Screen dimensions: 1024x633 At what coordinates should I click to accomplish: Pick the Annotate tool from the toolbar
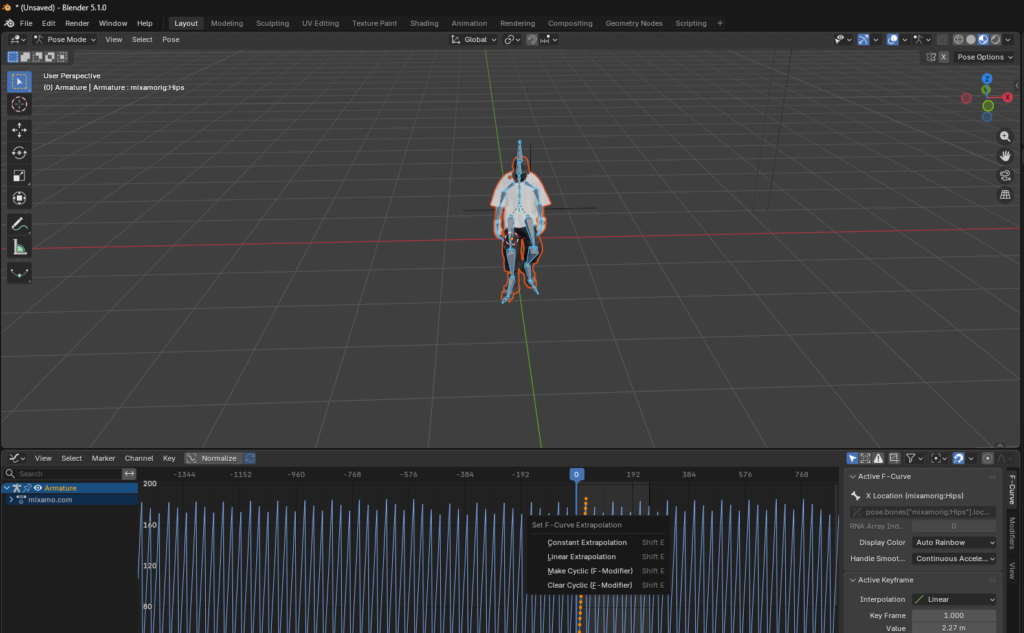click(x=19, y=225)
